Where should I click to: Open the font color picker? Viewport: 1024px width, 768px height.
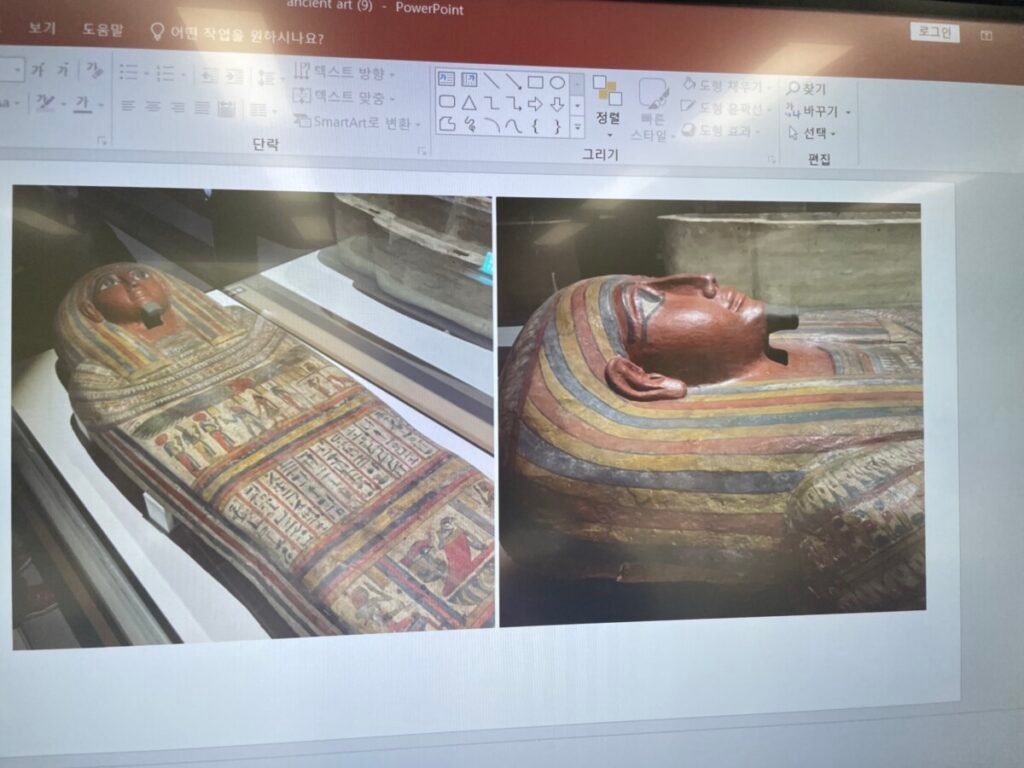pos(82,105)
